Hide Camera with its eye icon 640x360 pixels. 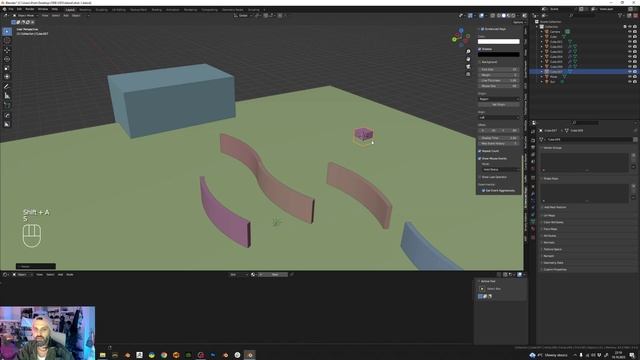(629, 31)
